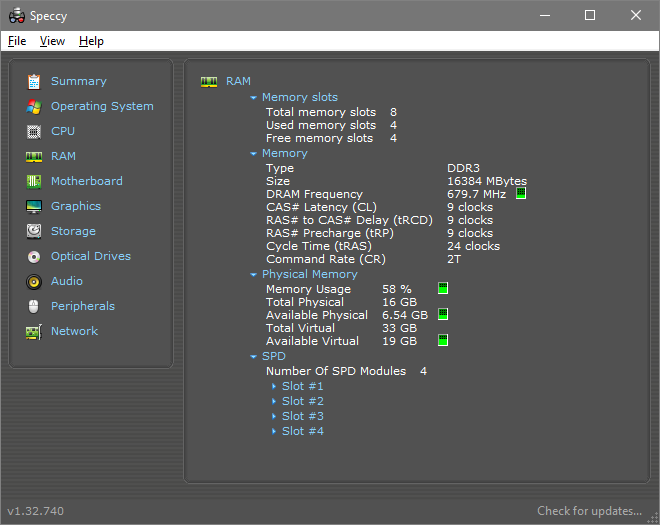Expand Slot #4 details
The width and height of the screenshot is (660, 525).
tap(274, 431)
